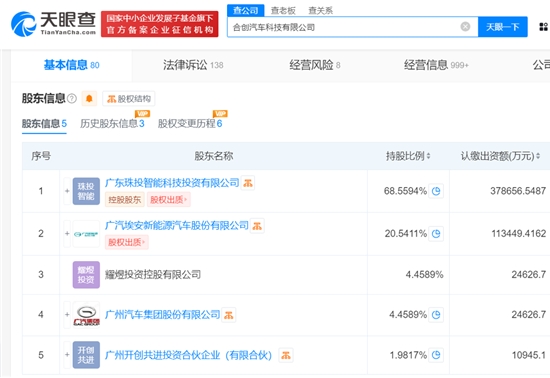Expand row 5 广州开创共进 with the plus
The height and width of the screenshot is (378, 550).
pos(67,355)
